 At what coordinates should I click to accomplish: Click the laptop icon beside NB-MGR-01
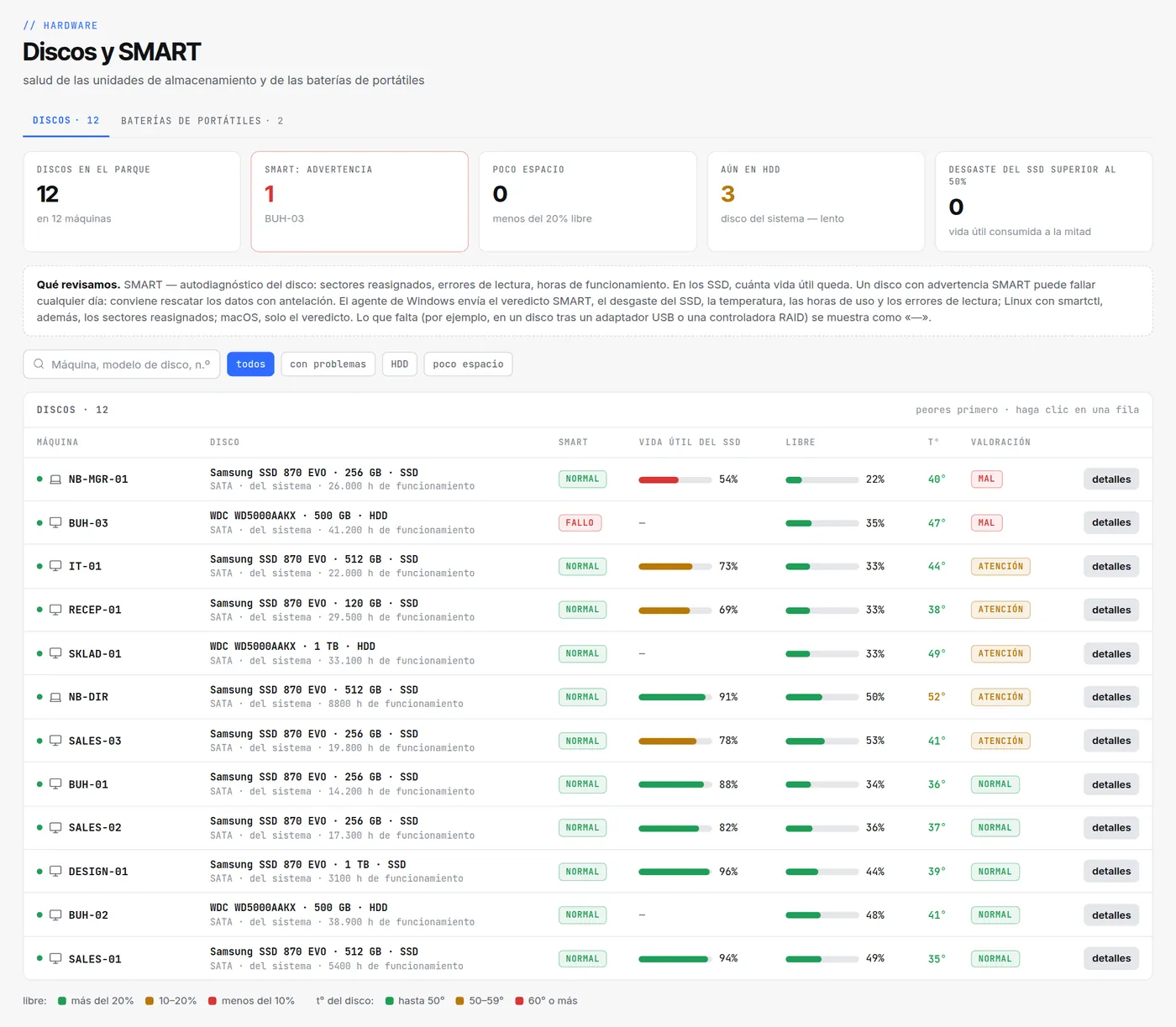coord(55,479)
